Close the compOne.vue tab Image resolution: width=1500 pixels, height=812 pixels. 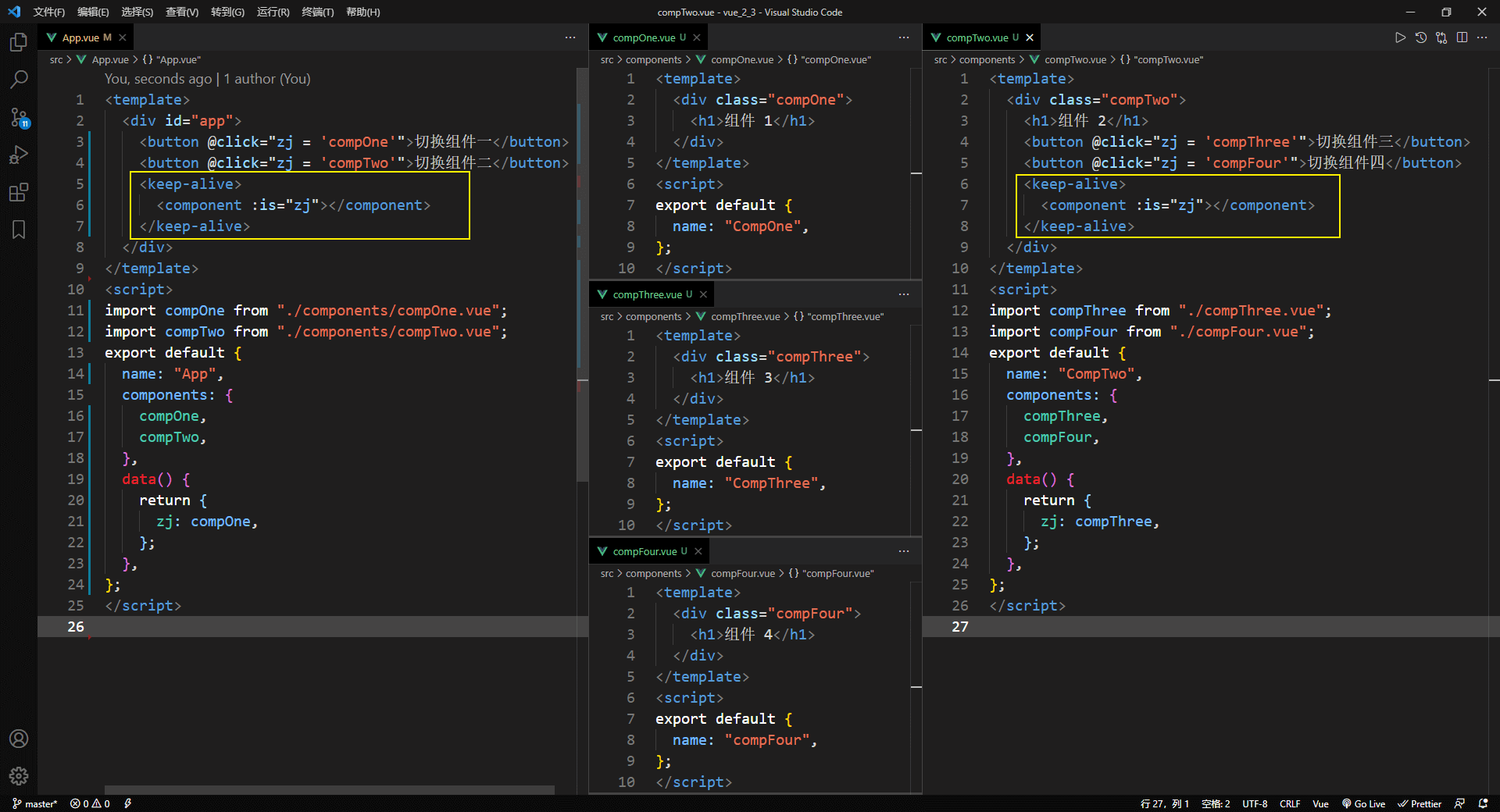pos(697,37)
